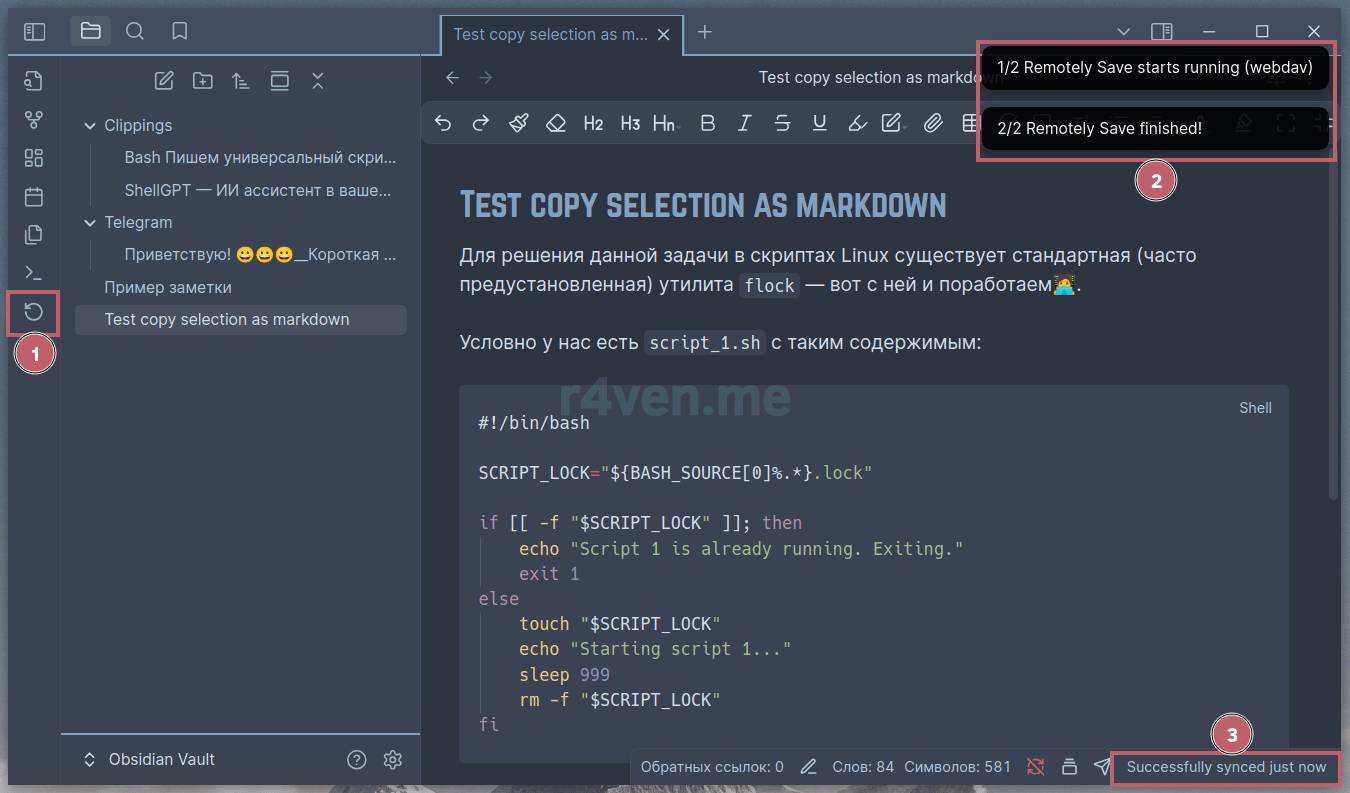Create a new note in file explorer
Screen dimensions: 1350x793
tap(164, 81)
